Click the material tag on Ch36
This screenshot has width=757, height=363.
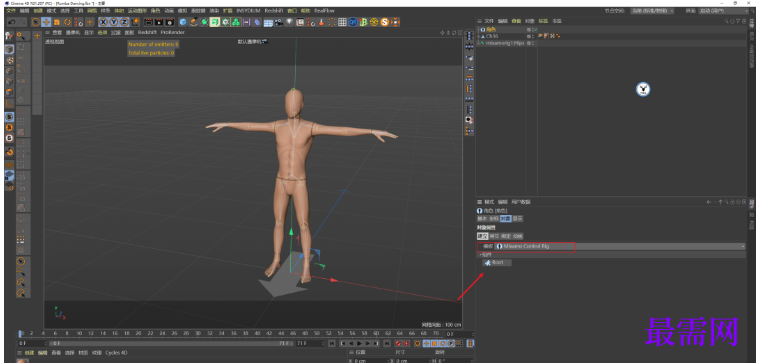tap(546, 36)
